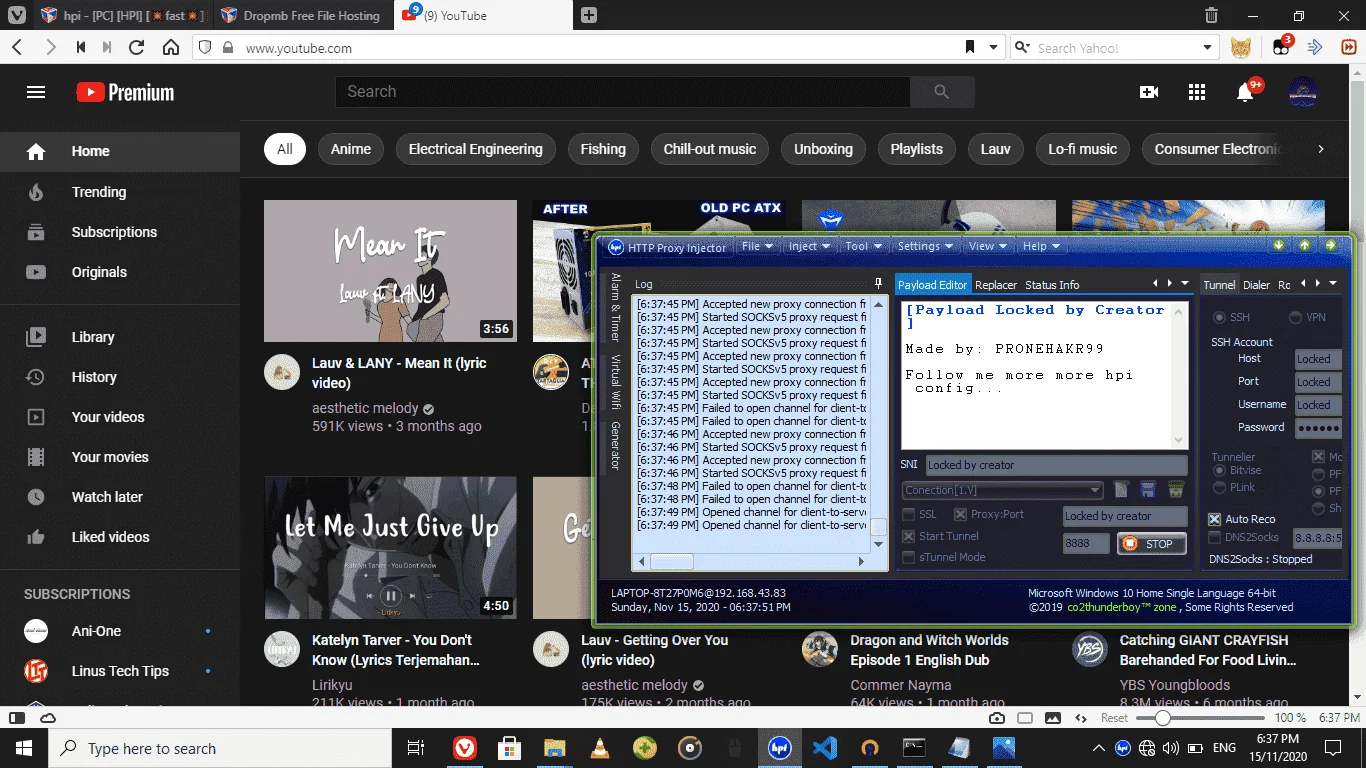Select the SSH radio button

click(x=1219, y=317)
